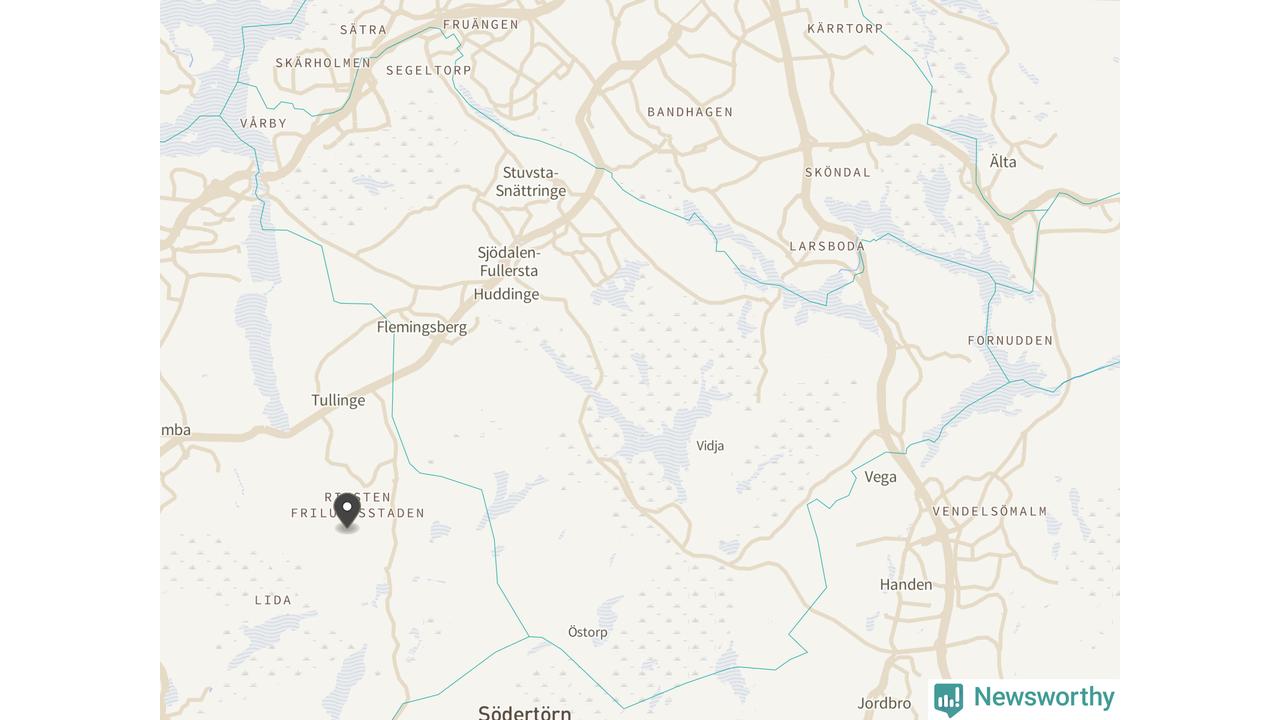Click the Jordbro place label
1280x720 pixels.
885,704
